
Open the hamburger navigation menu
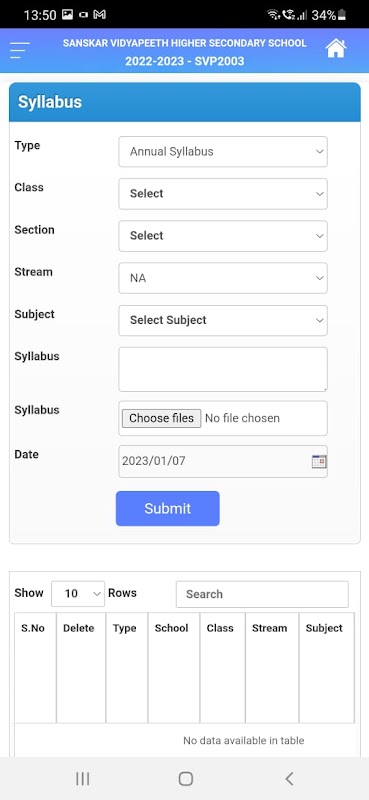click(19, 50)
